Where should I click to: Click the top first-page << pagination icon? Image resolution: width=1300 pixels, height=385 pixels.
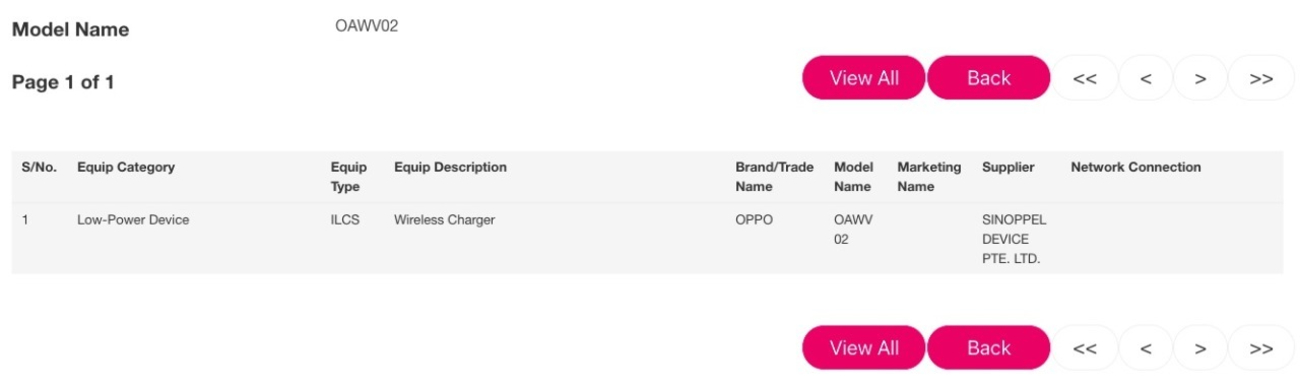pyautogui.click(x=1085, y=78)
